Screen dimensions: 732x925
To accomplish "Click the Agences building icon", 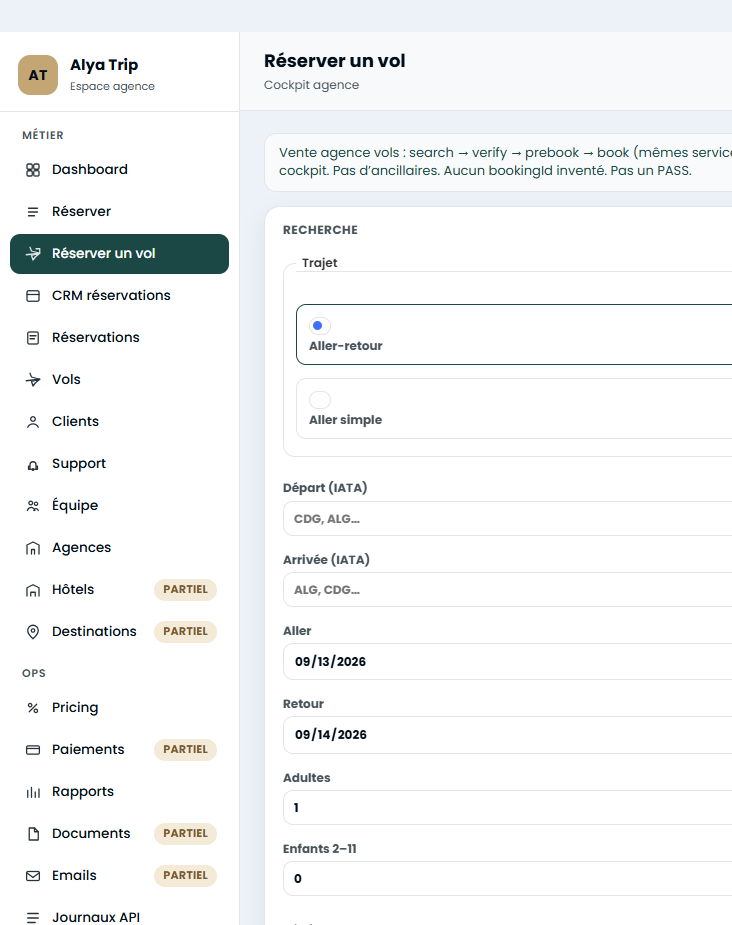I will click(x=33, y=548).
